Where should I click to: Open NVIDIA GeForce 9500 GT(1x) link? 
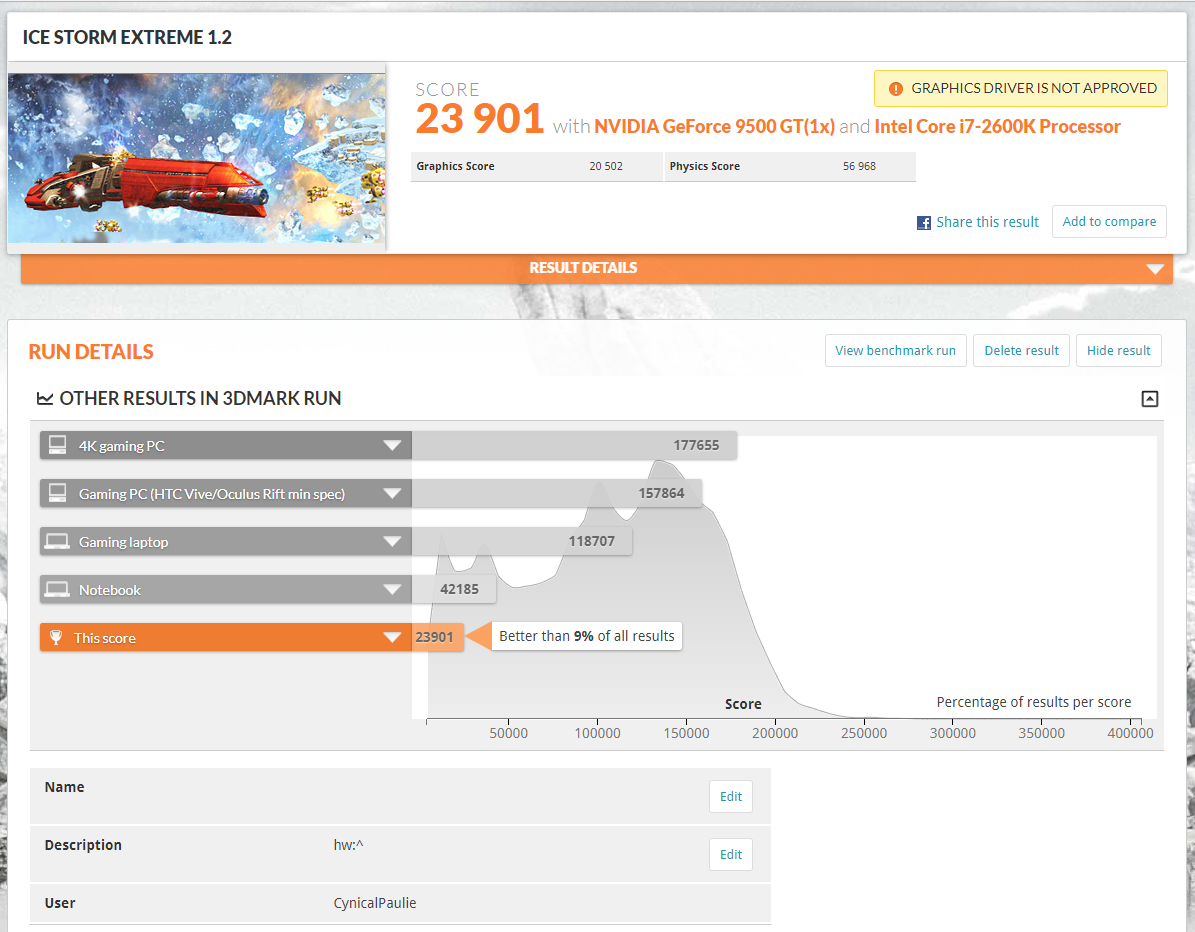point(714,127)
